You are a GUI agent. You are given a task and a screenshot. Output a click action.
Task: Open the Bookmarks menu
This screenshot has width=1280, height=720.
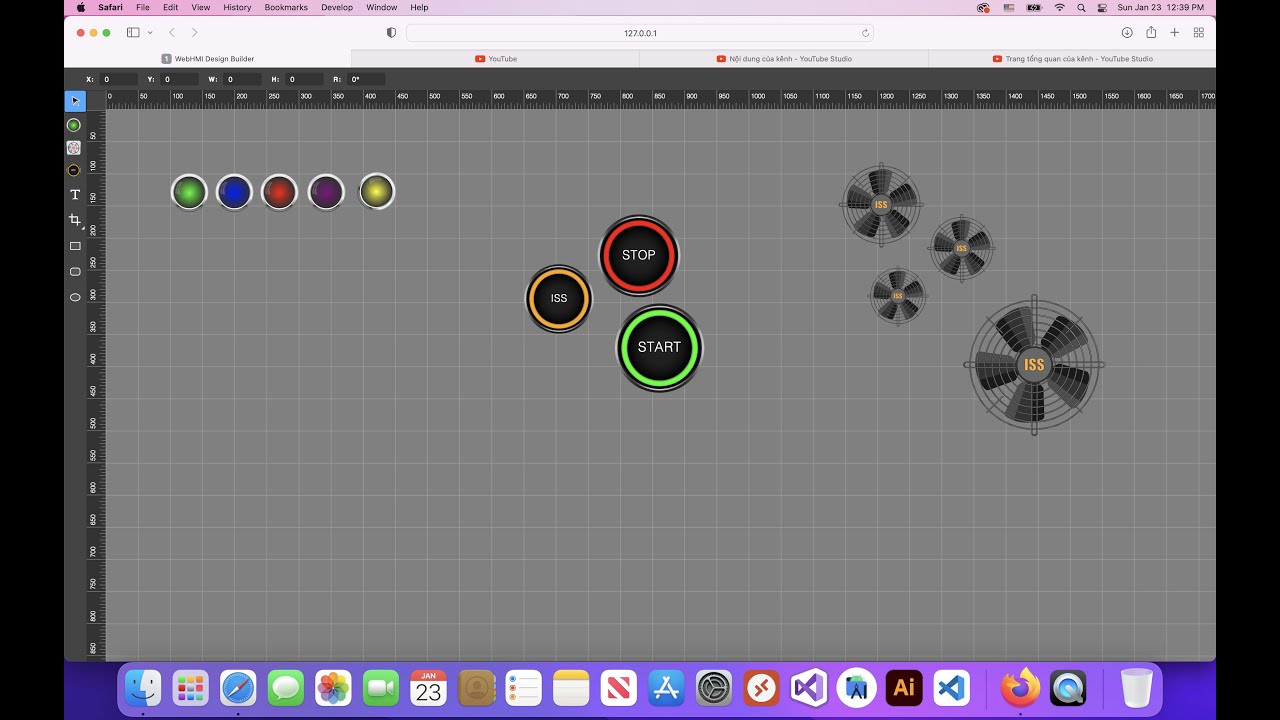click(x=286, y=7)
